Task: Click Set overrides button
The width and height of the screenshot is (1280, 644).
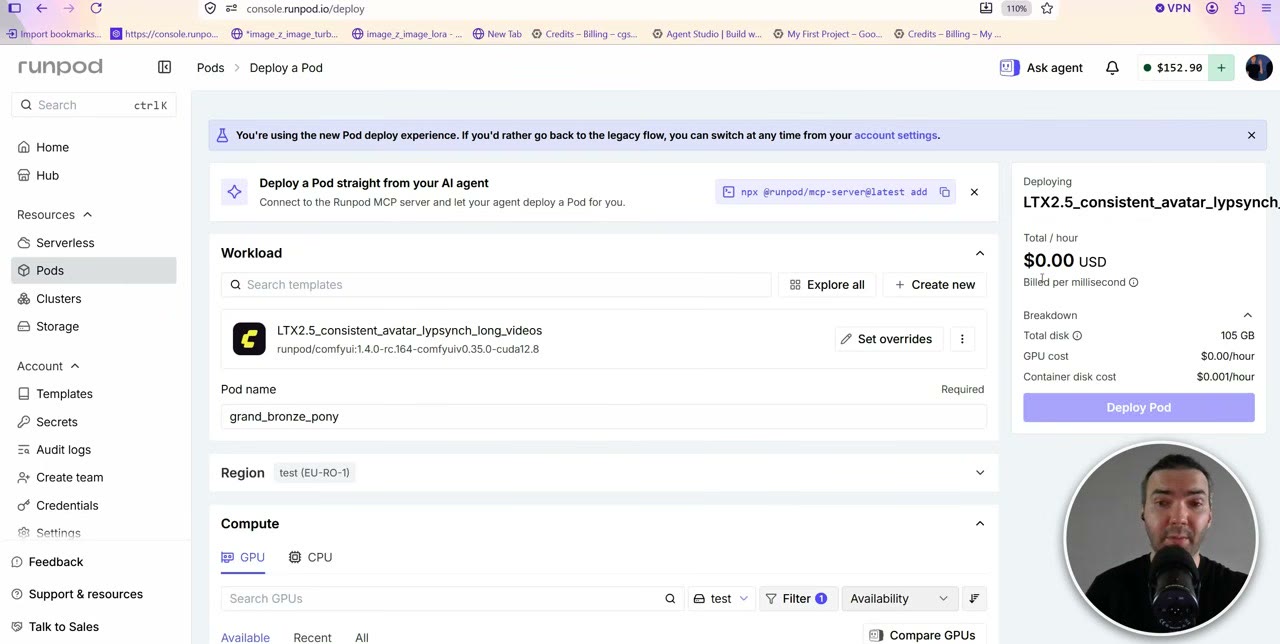Action: (x=886, y=339)
